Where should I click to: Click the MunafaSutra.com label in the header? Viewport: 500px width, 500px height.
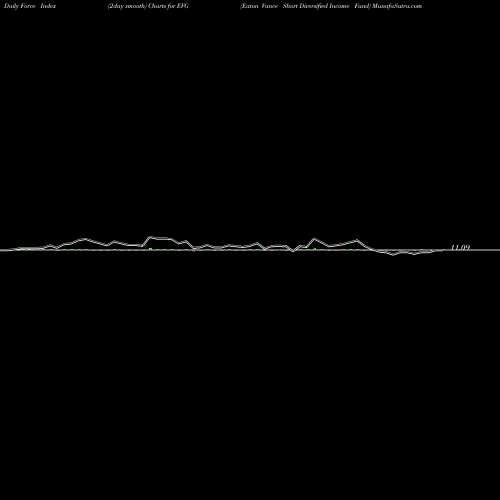pyautogui.click(x=397, y=6)
